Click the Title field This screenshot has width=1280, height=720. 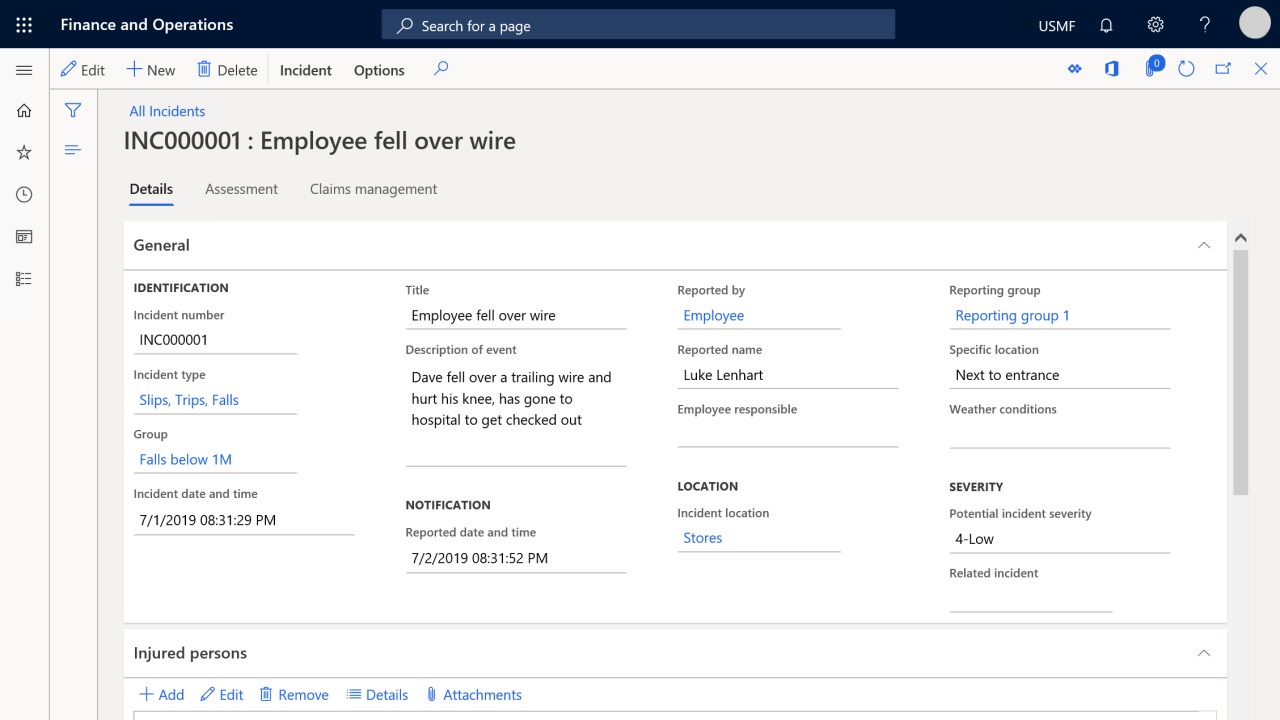click(x=515, y=316)
